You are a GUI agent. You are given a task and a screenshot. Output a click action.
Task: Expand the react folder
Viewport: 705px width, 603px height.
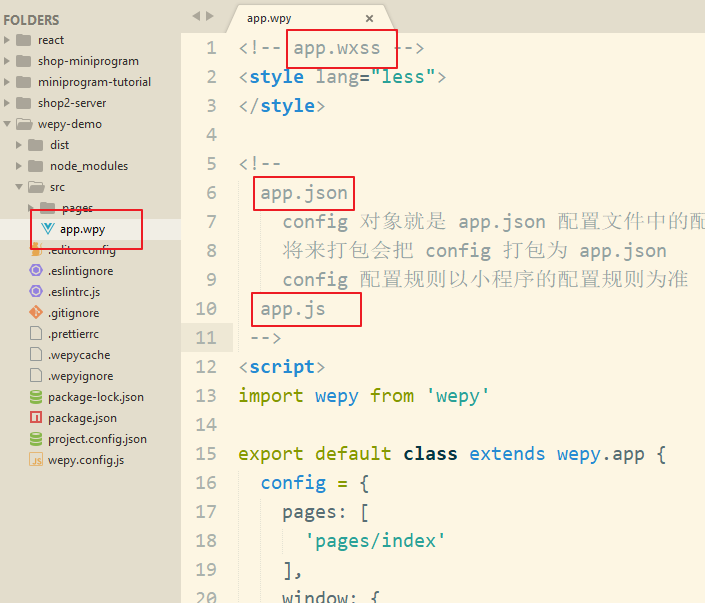pos(50,40)
